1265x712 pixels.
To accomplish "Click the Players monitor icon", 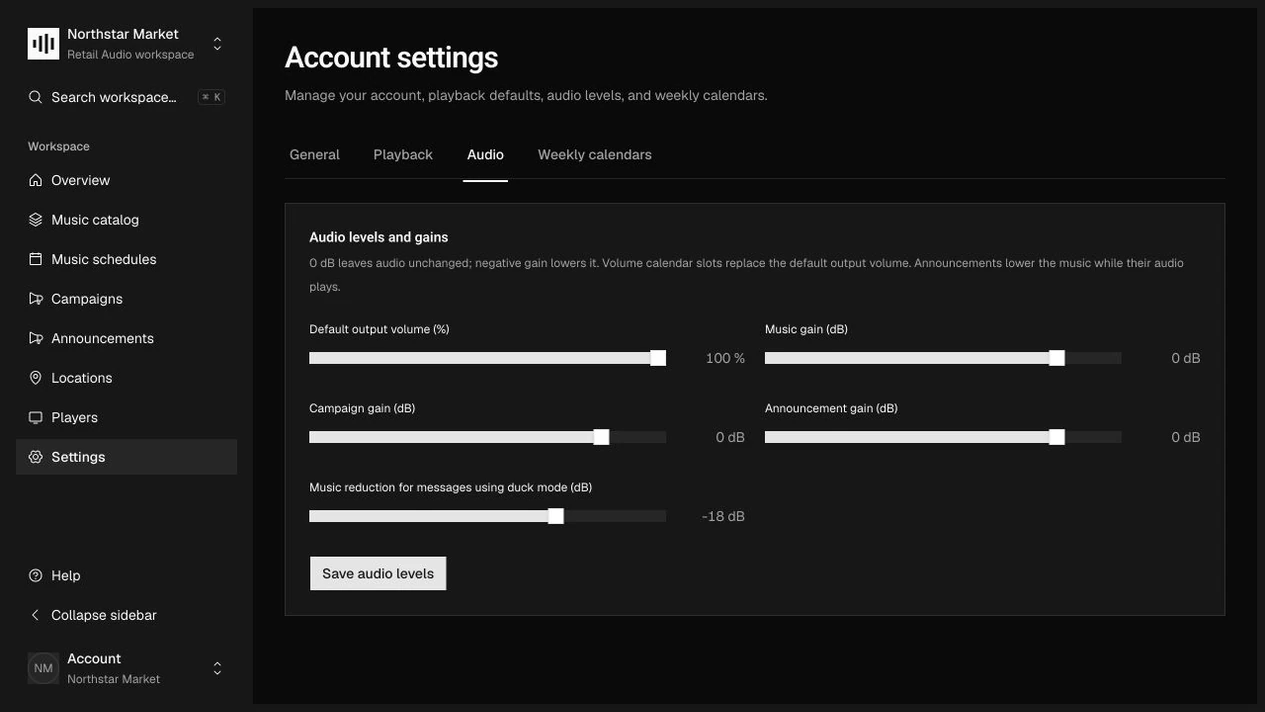I will (36, 417).
